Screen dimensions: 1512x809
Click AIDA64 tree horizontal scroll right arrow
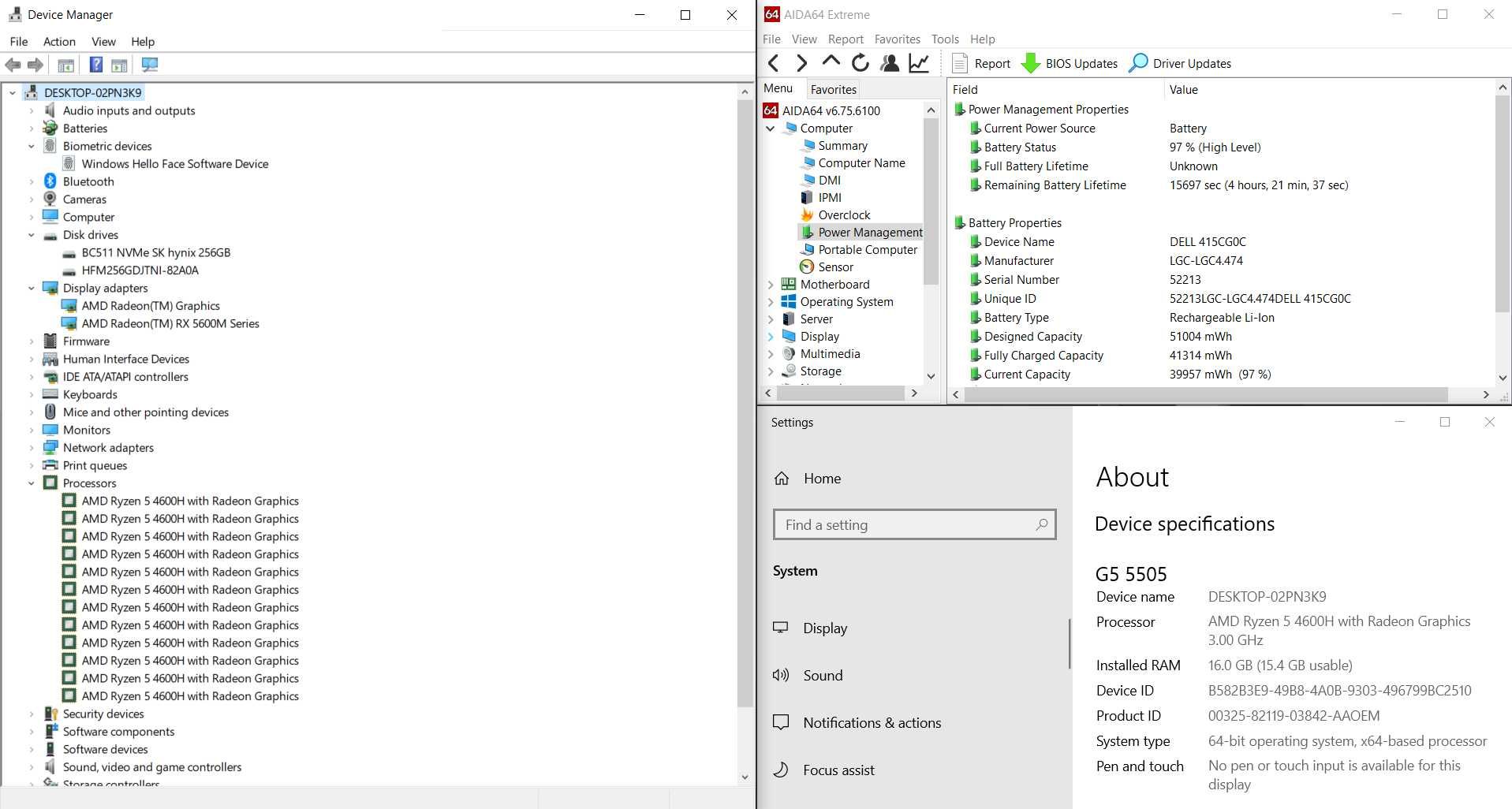click(x=914, y=393)
